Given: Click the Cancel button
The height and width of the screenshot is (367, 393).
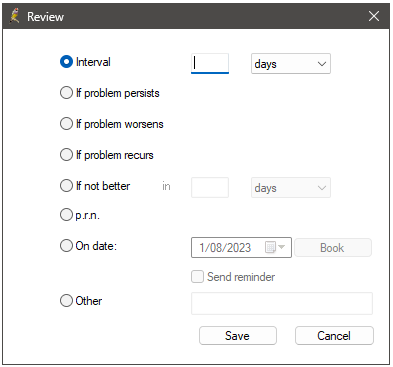Looking at the screenshot, I should point(334,335).
